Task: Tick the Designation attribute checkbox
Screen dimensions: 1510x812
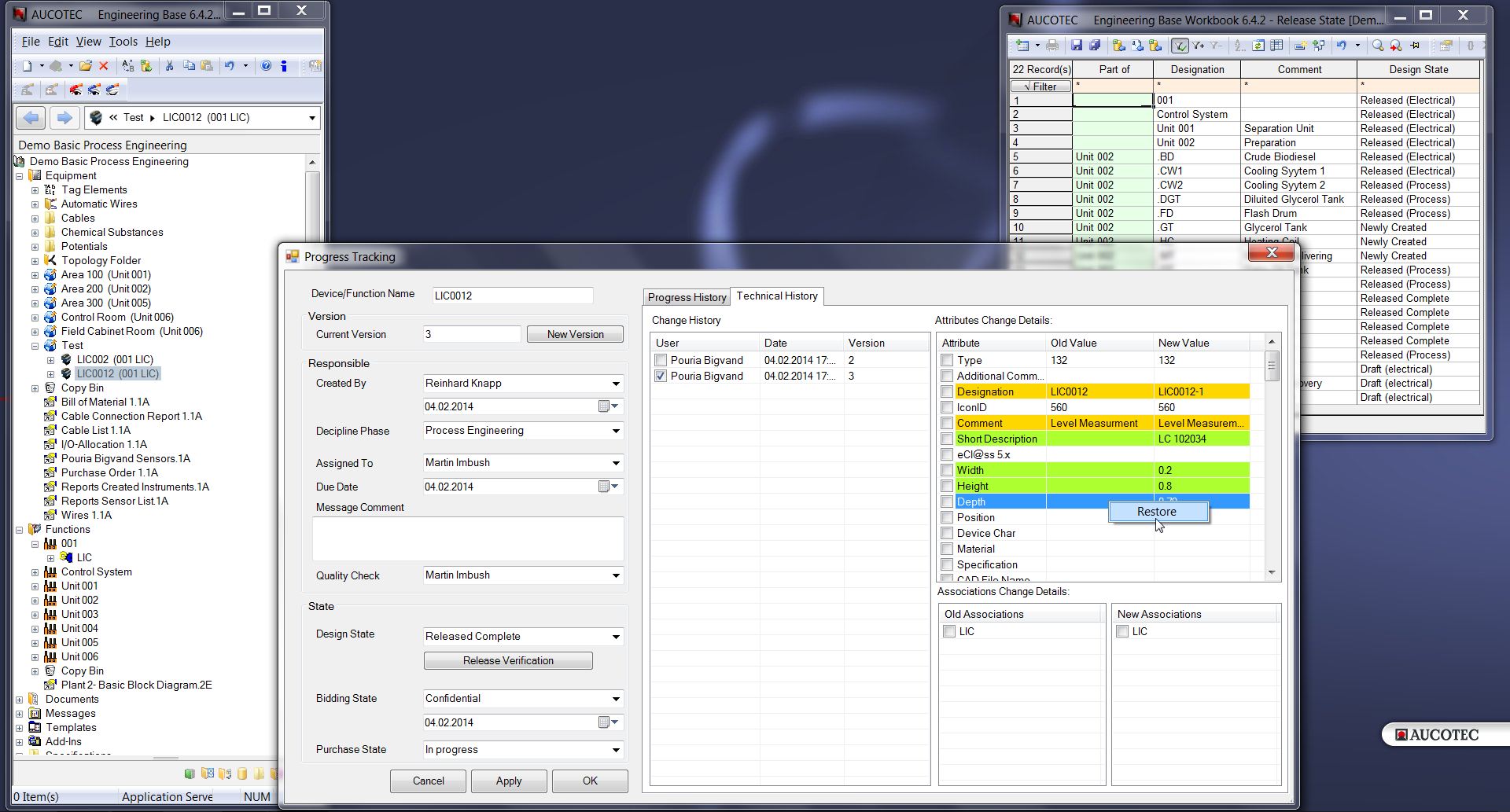Action: click(x=947, y=391)
